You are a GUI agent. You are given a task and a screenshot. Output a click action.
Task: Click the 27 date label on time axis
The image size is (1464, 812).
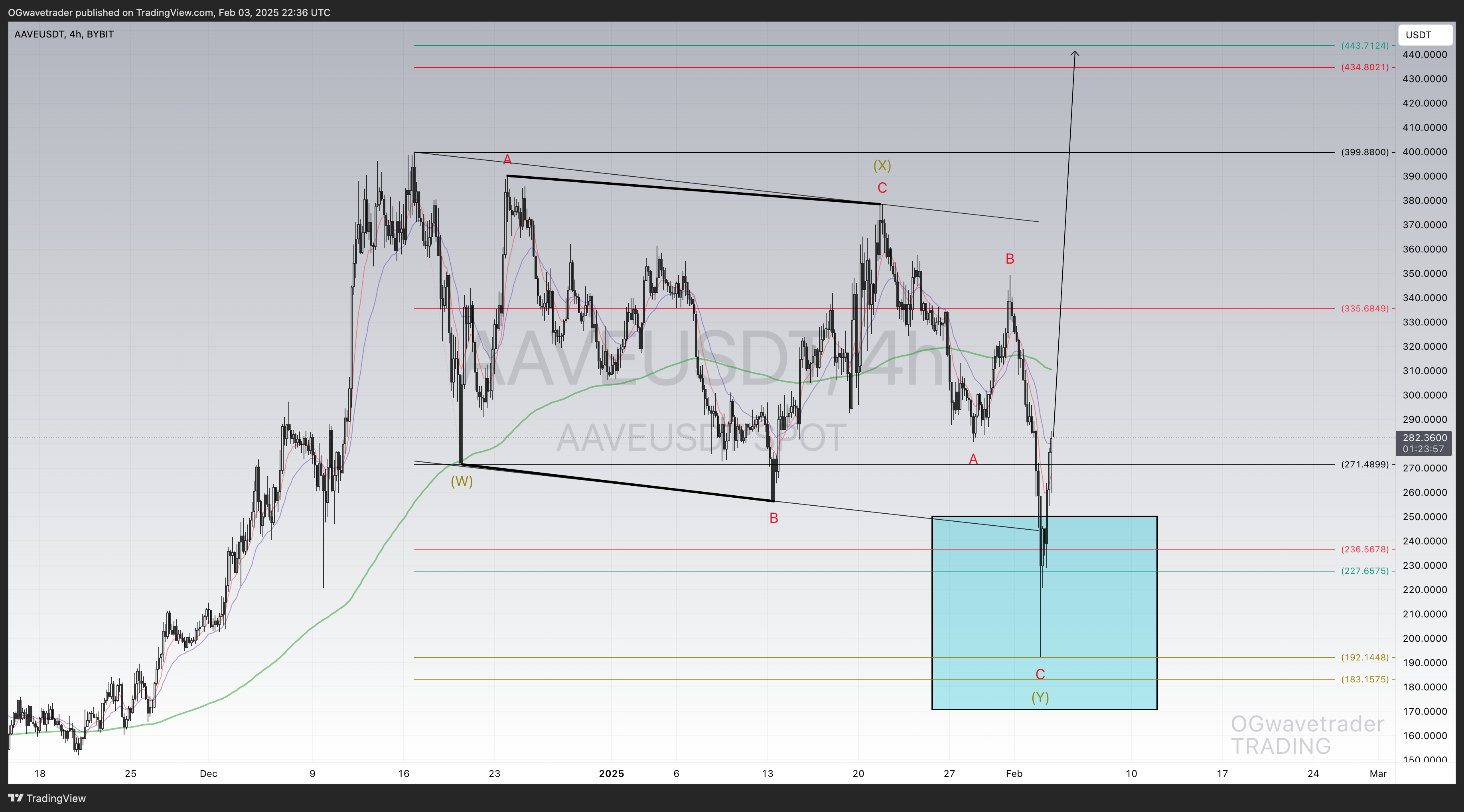949,773
